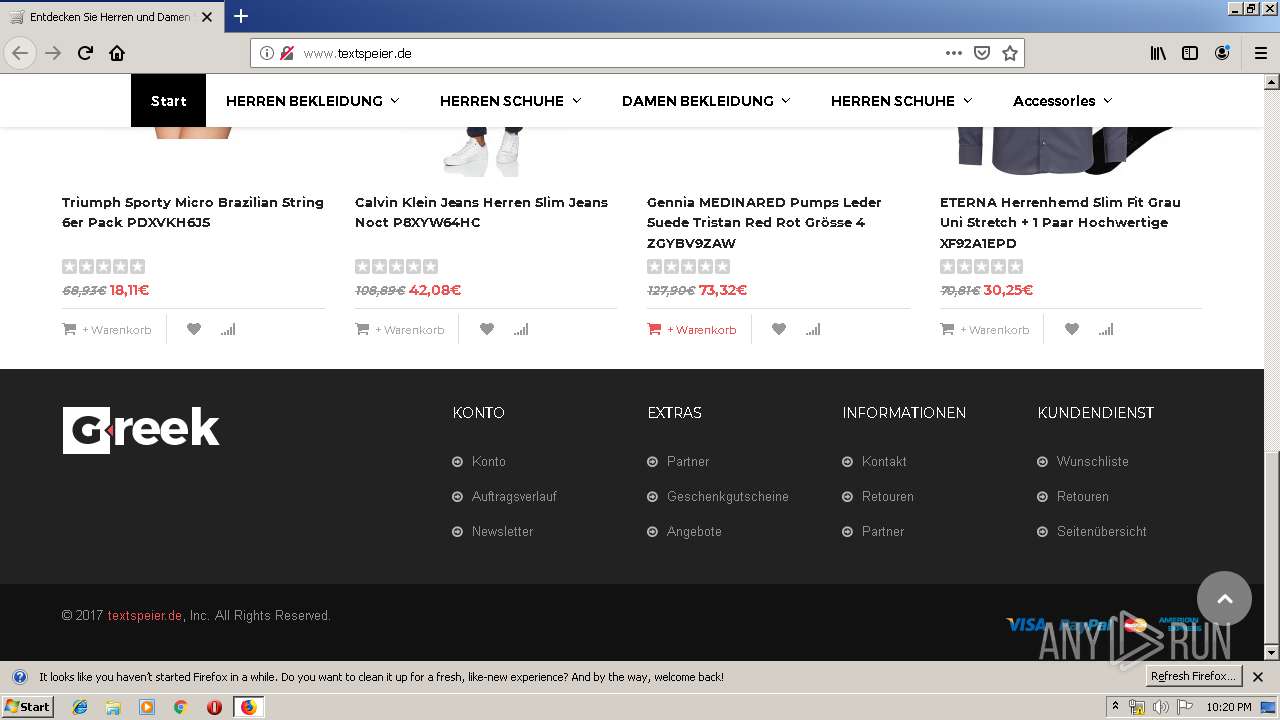Add ETERNA Herrenhemd to Warenkorb
Screen dimensions: 1280x720
(x=985, y=329)
